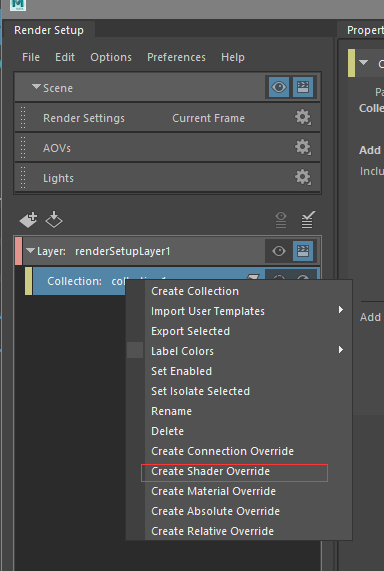Click the checklist accept icon above the layers

[x=308, y=220]
